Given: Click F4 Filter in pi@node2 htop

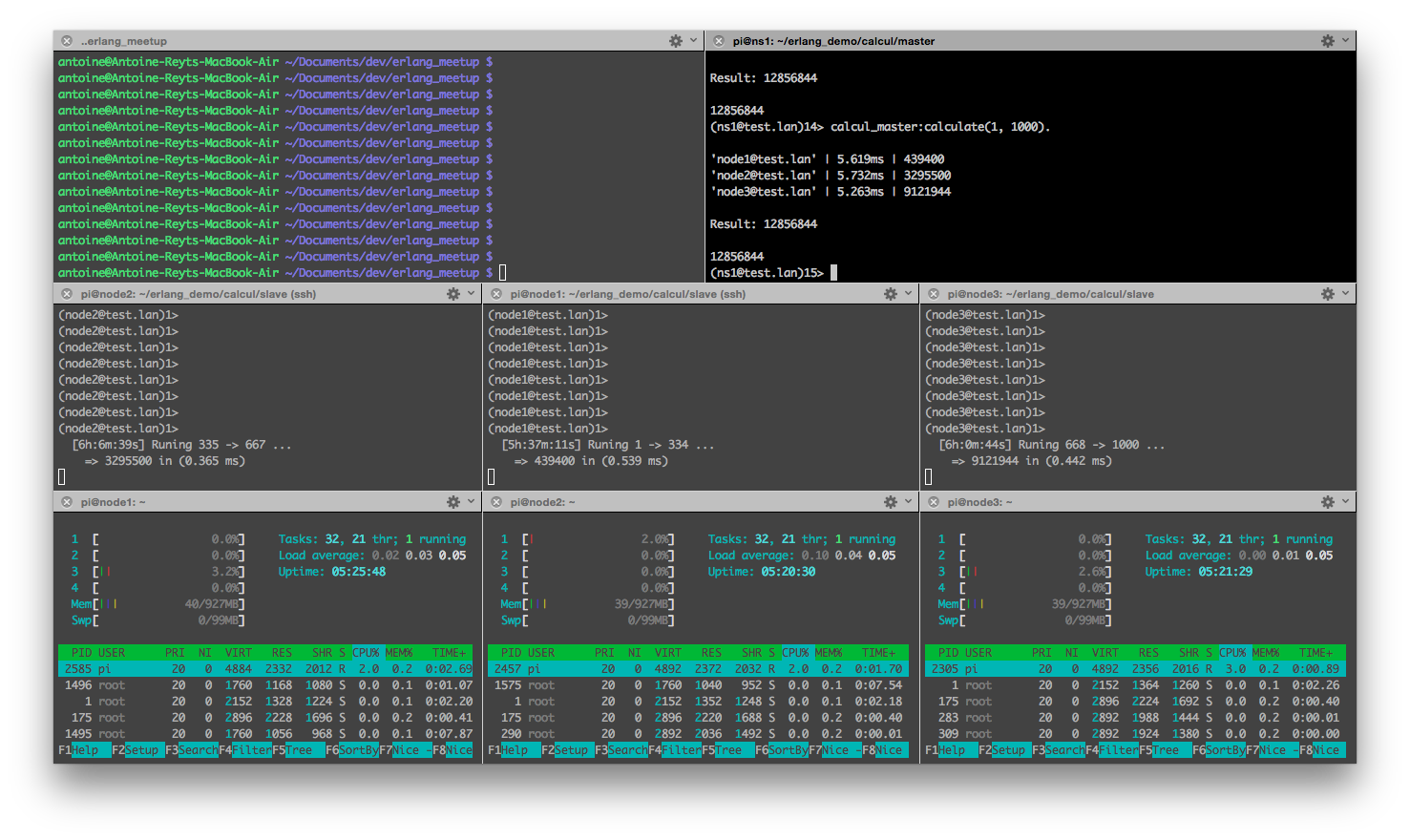Looking at the screenshot, I should pos(675,750).
